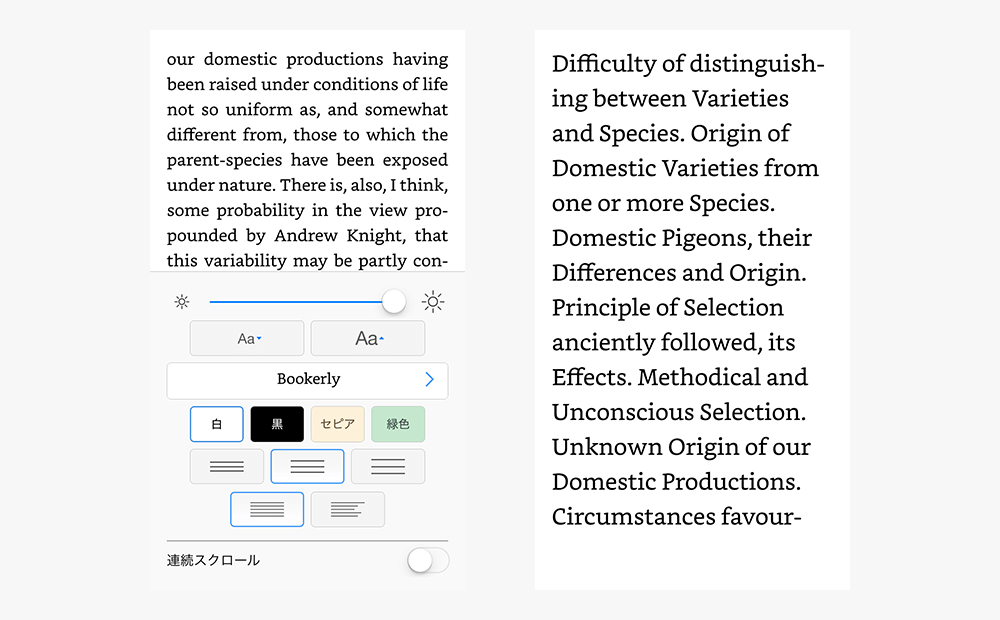The height and width of the screenshot is (620, 1000).
Task: Decrease font size with small Aa button
Action: [247, 338]
